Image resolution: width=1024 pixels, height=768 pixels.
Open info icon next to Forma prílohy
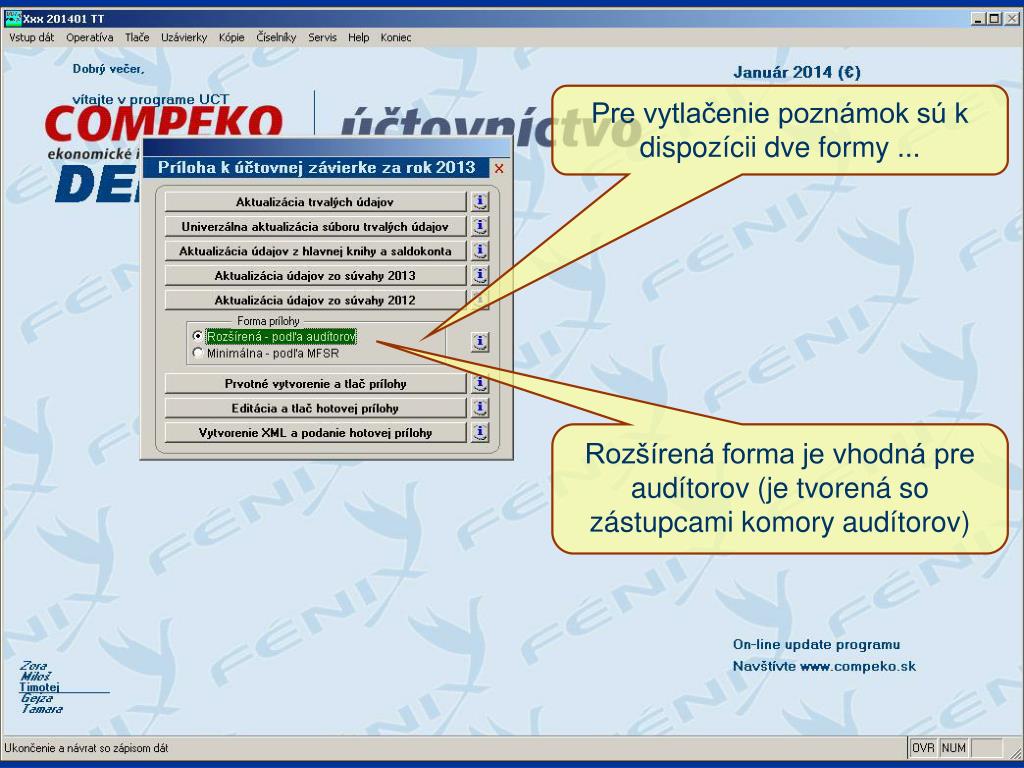(x=480, y=342)
